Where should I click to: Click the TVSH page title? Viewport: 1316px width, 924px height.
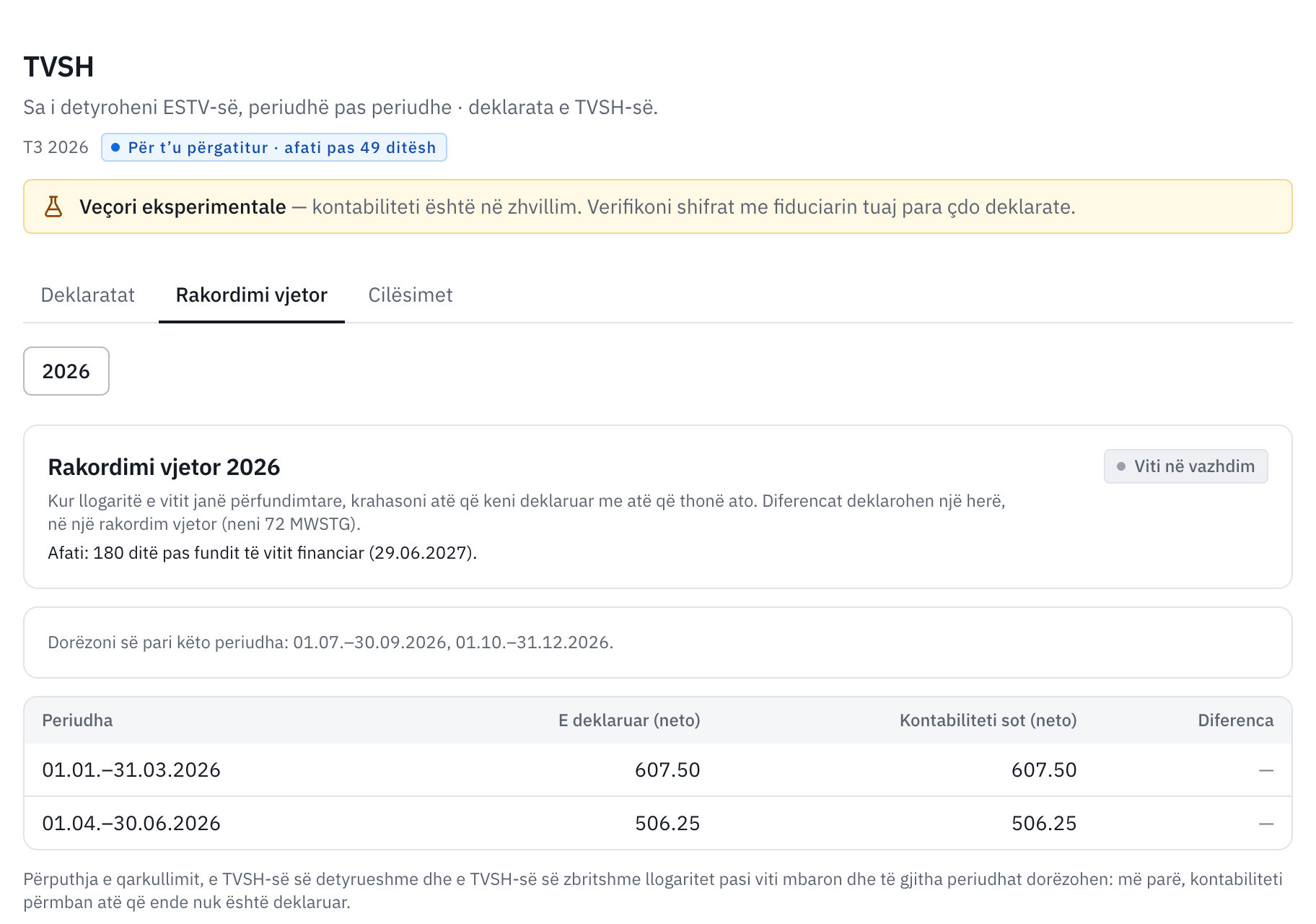point(58,67)
